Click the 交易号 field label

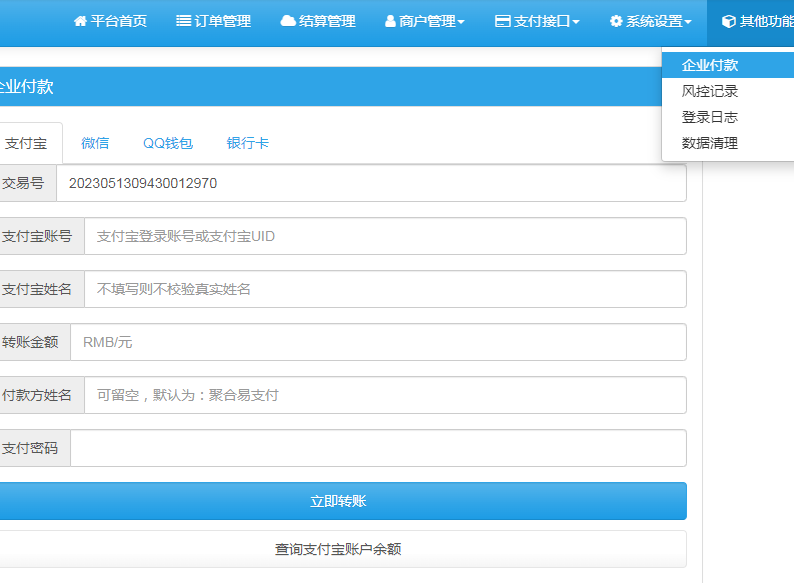22,183
